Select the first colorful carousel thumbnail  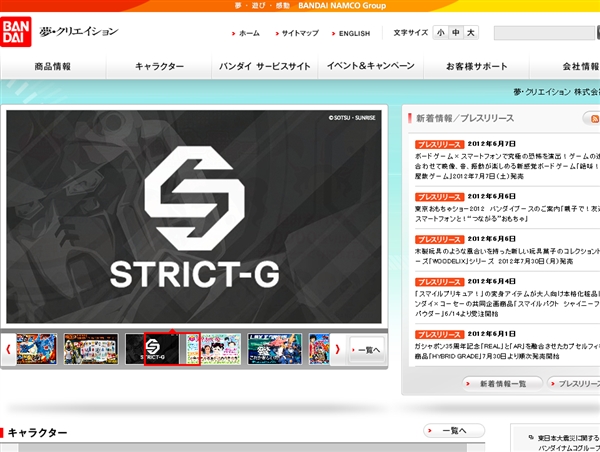point(37,349)
